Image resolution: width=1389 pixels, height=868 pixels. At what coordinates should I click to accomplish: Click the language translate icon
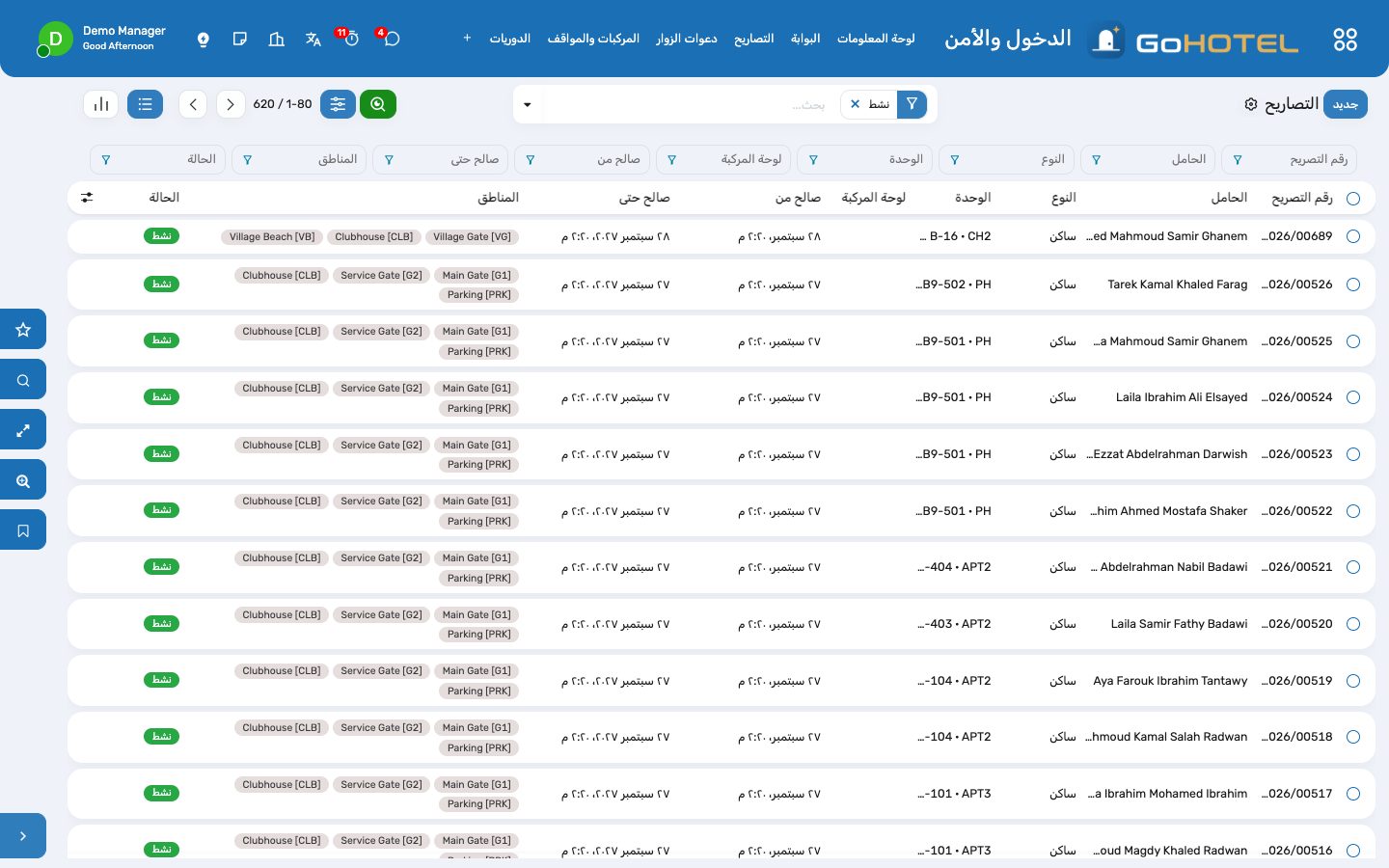(x=313, y=39)
